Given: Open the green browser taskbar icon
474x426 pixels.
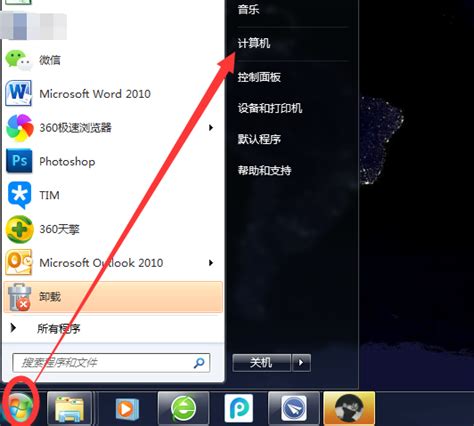Looking at the screenshot, I should (183, 408).
